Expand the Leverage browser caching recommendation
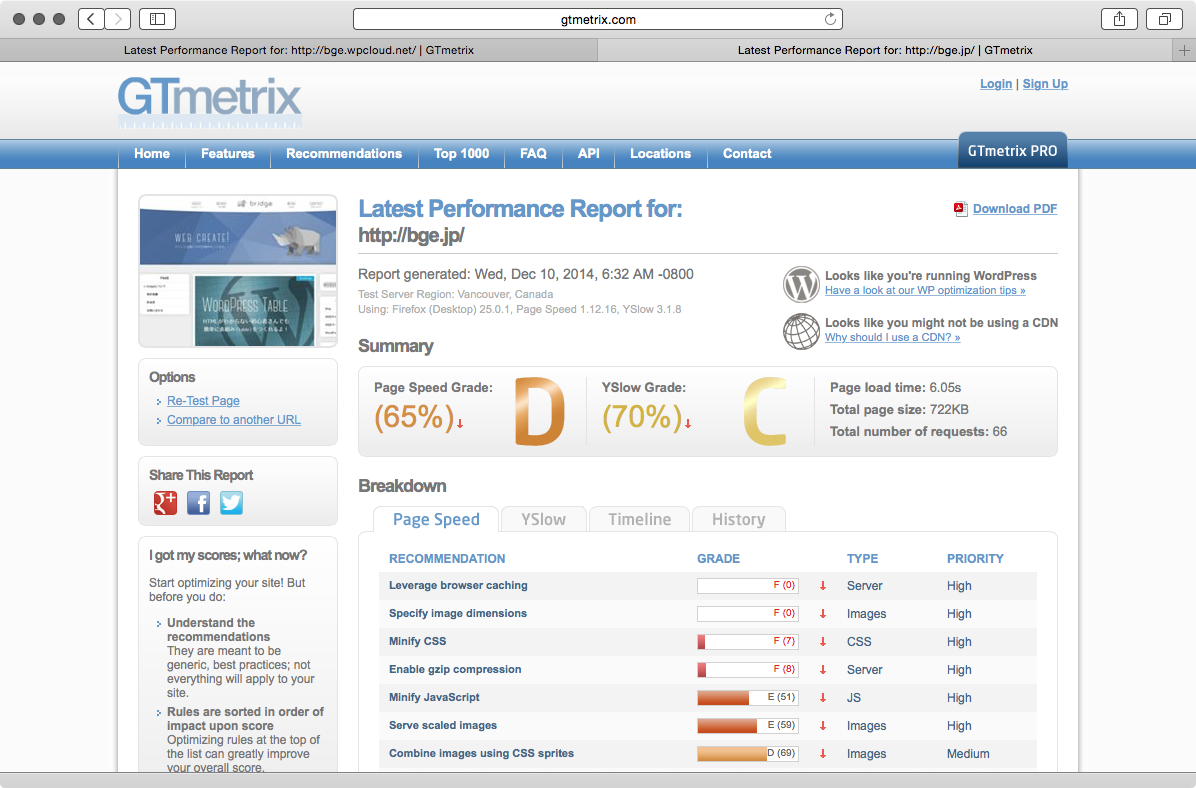This screenshot has height=788, width=1196. 458,586
